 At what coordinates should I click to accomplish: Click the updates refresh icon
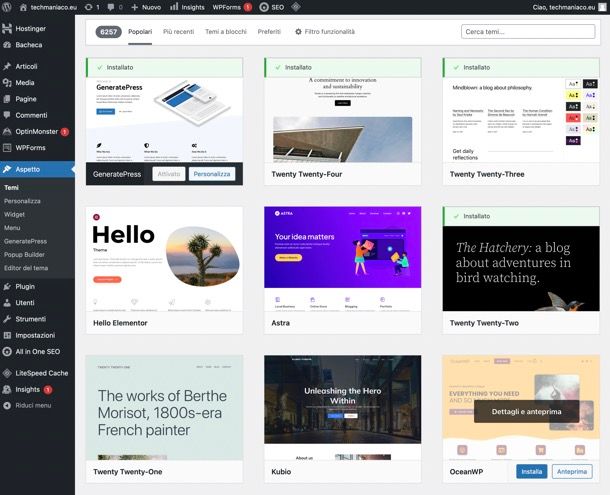pos(88,7)
